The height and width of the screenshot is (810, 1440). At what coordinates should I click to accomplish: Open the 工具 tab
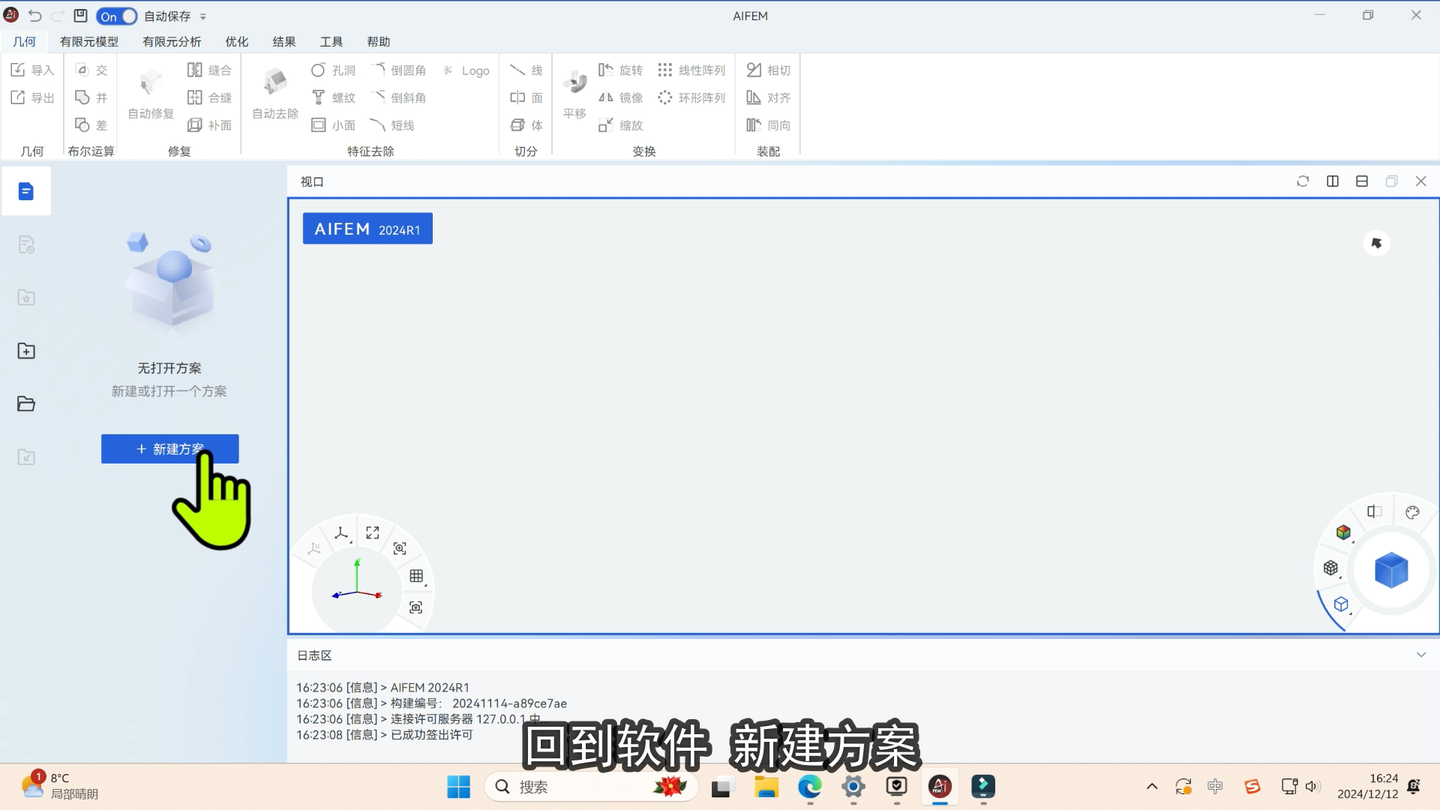coord(331,42)
